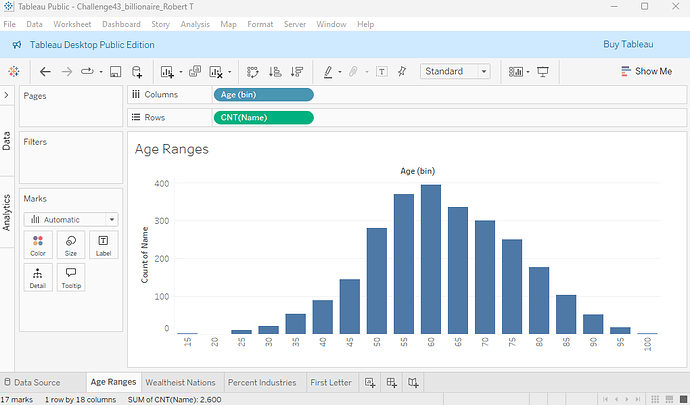Sort bars ascending using toolbar icon

(275, 72)
